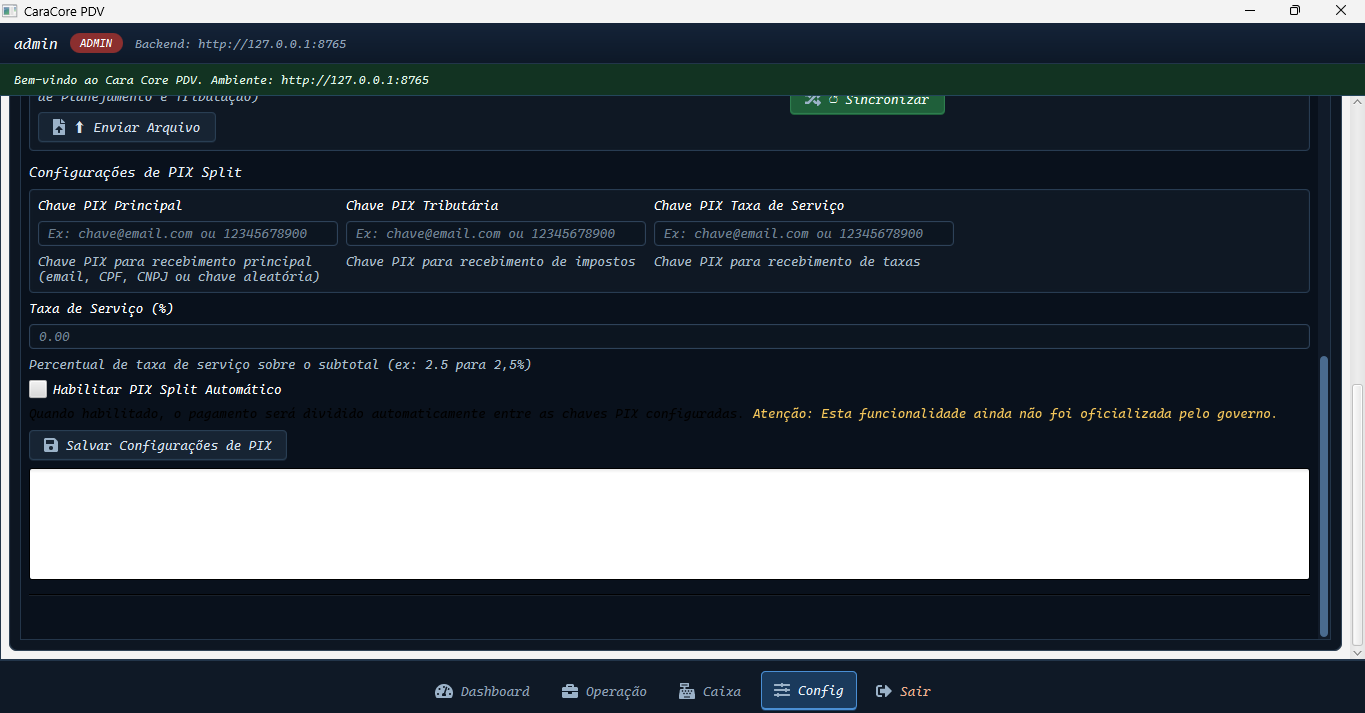Click the CaraCore PDV title bar icon
Viewport: 1365px width, 713px height.
coord(11,11)
